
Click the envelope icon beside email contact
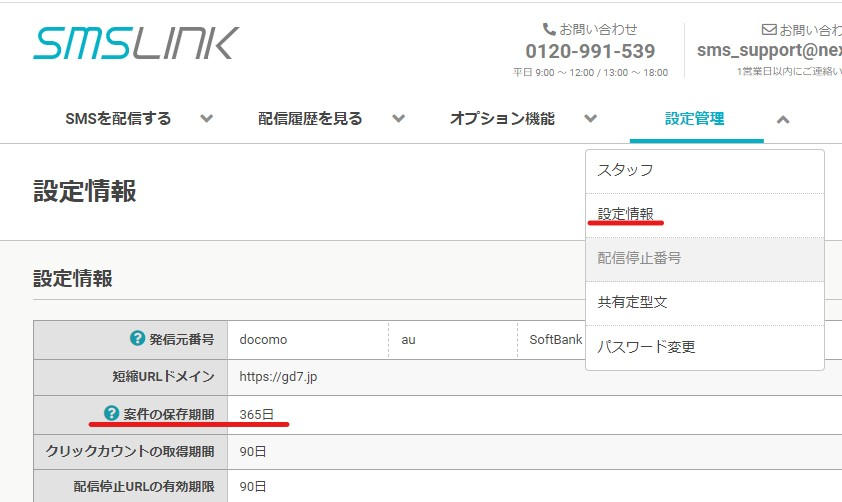[x=769, y=30]
